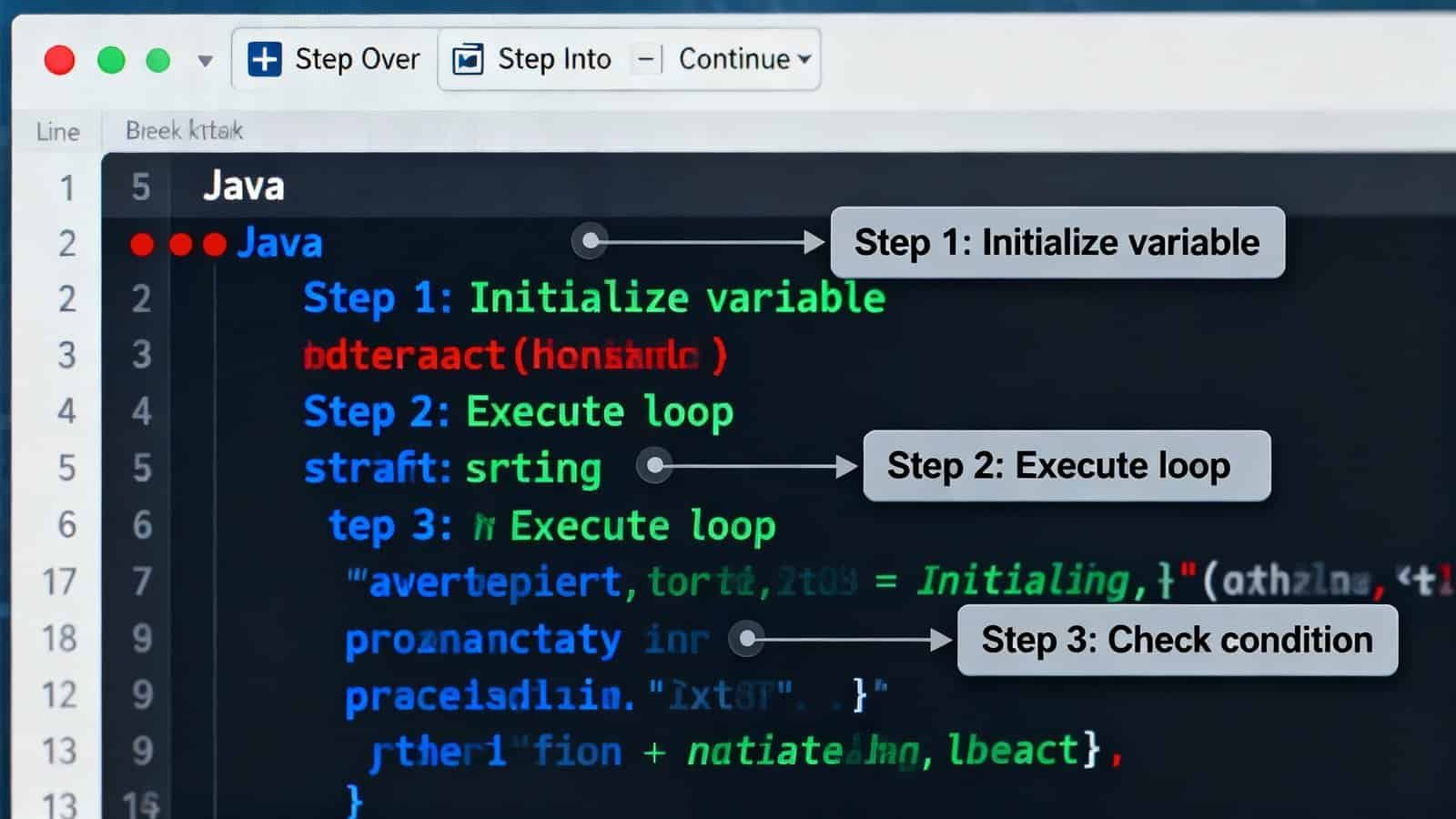
Task: Click the circular marker for Step 1
Action: tap(588, 240)
